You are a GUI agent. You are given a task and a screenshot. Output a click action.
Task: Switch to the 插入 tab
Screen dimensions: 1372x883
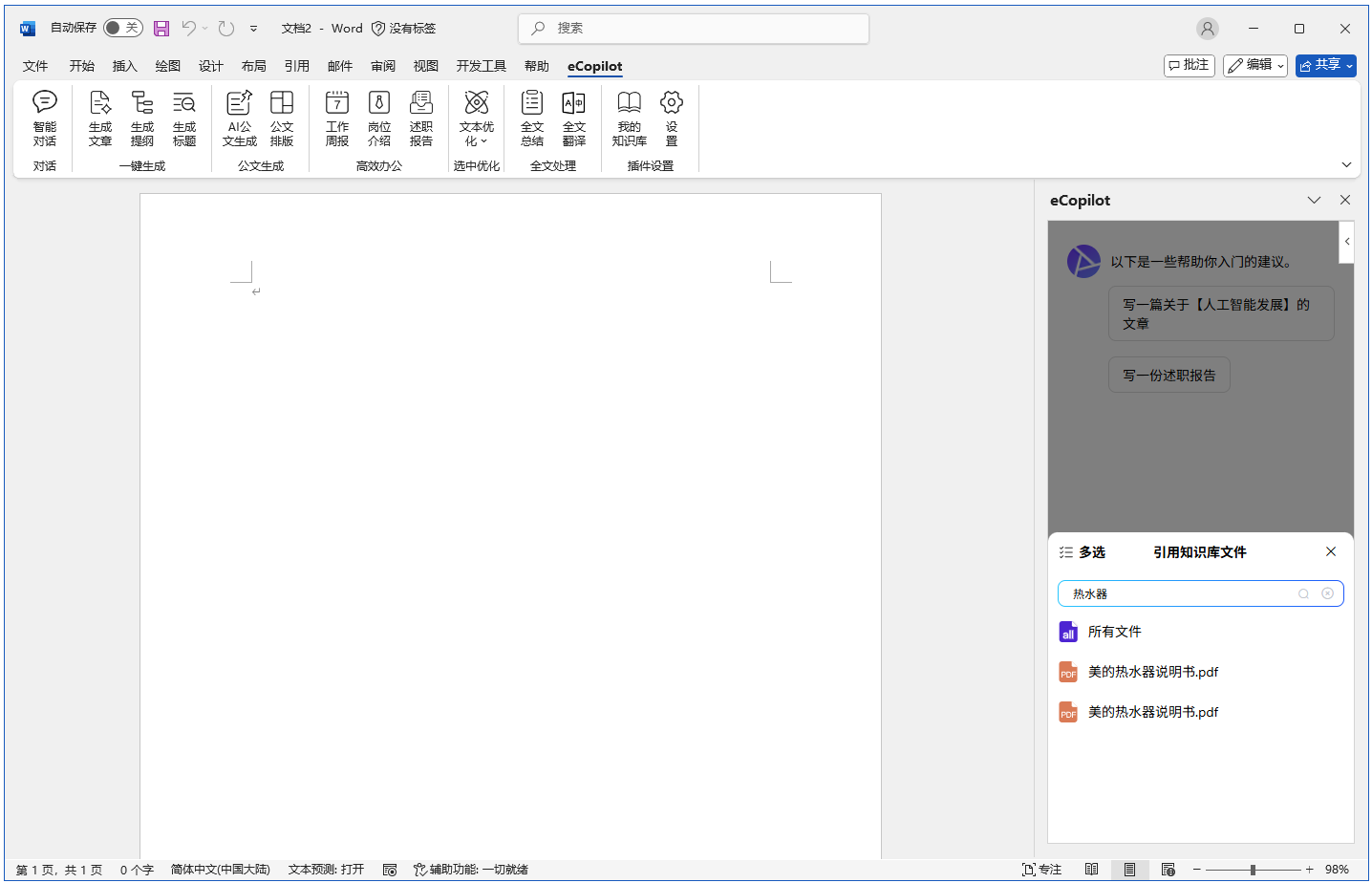tap(125, 66)
